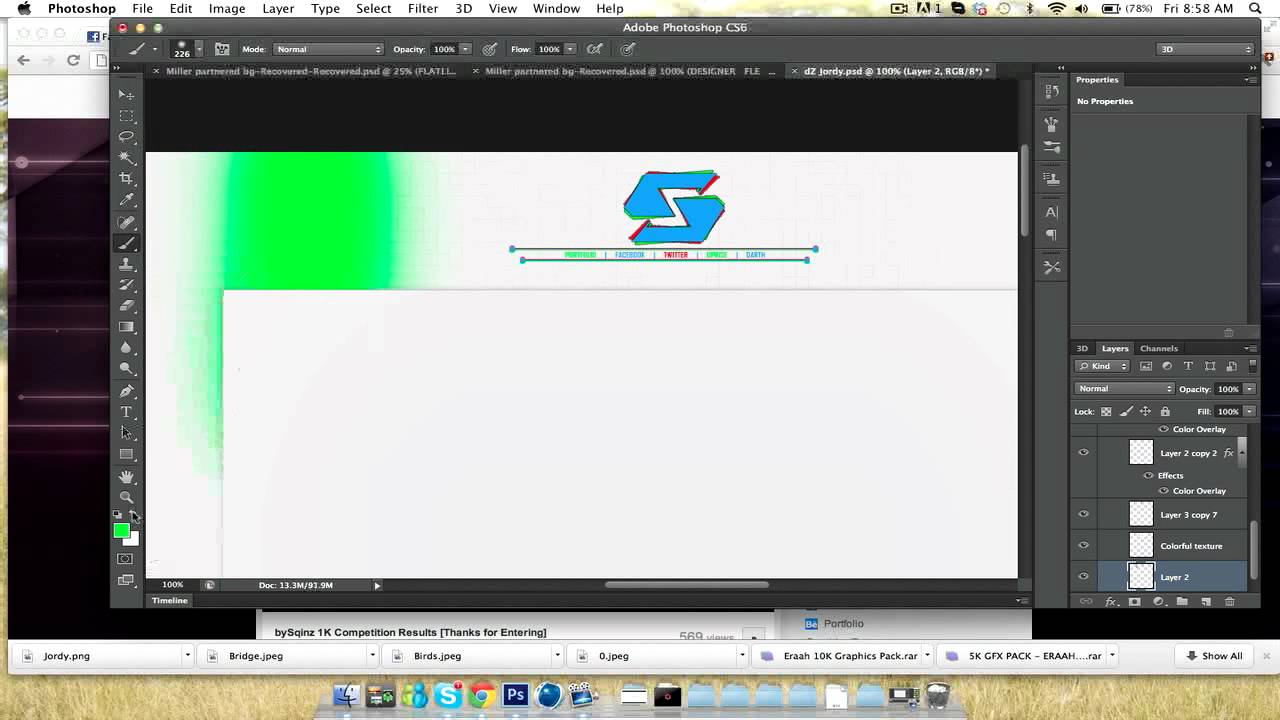
Task: Select the Rectangle shape tool
Action: point(126,454)
